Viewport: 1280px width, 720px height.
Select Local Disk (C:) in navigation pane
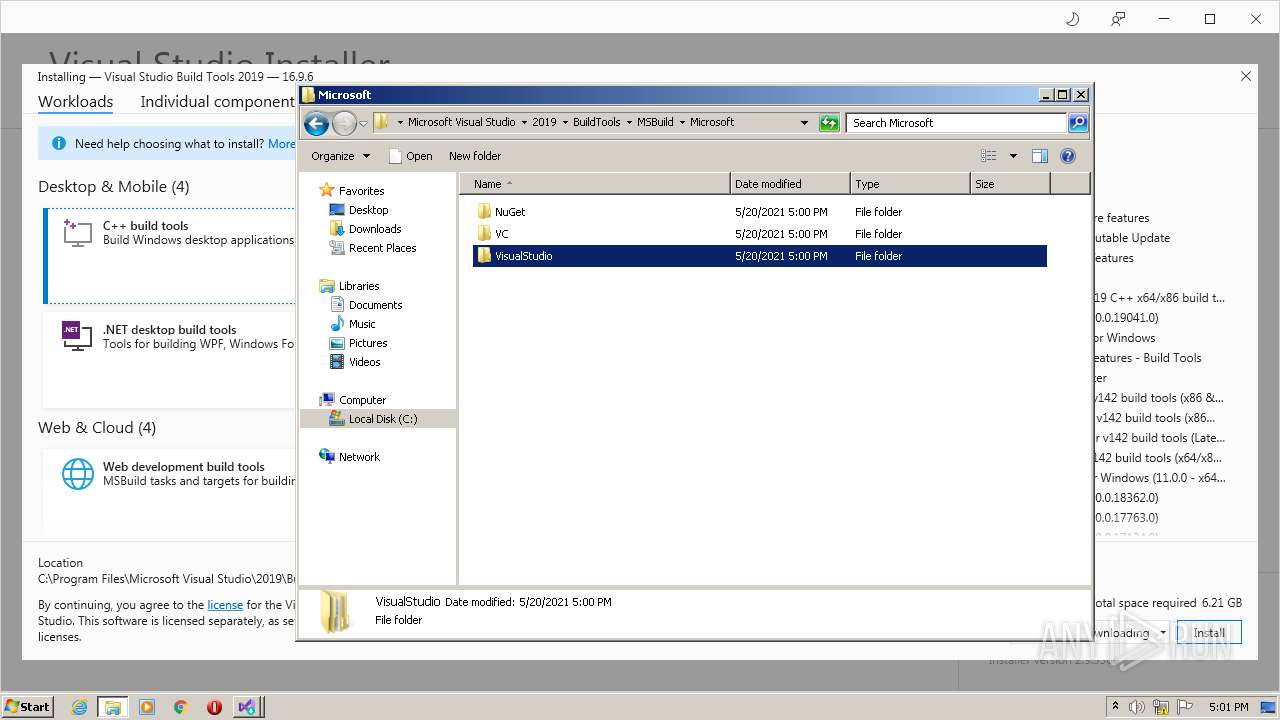(x=378, y=419)
